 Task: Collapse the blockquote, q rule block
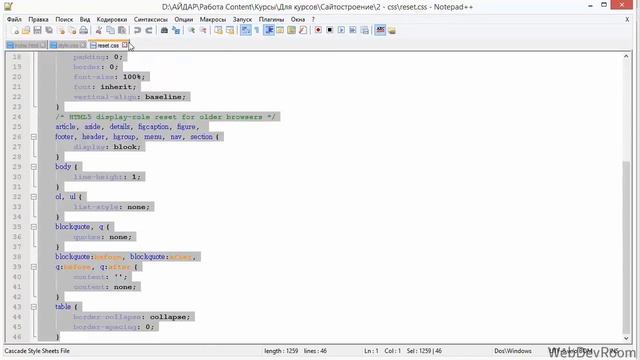(x=34, y=227)
